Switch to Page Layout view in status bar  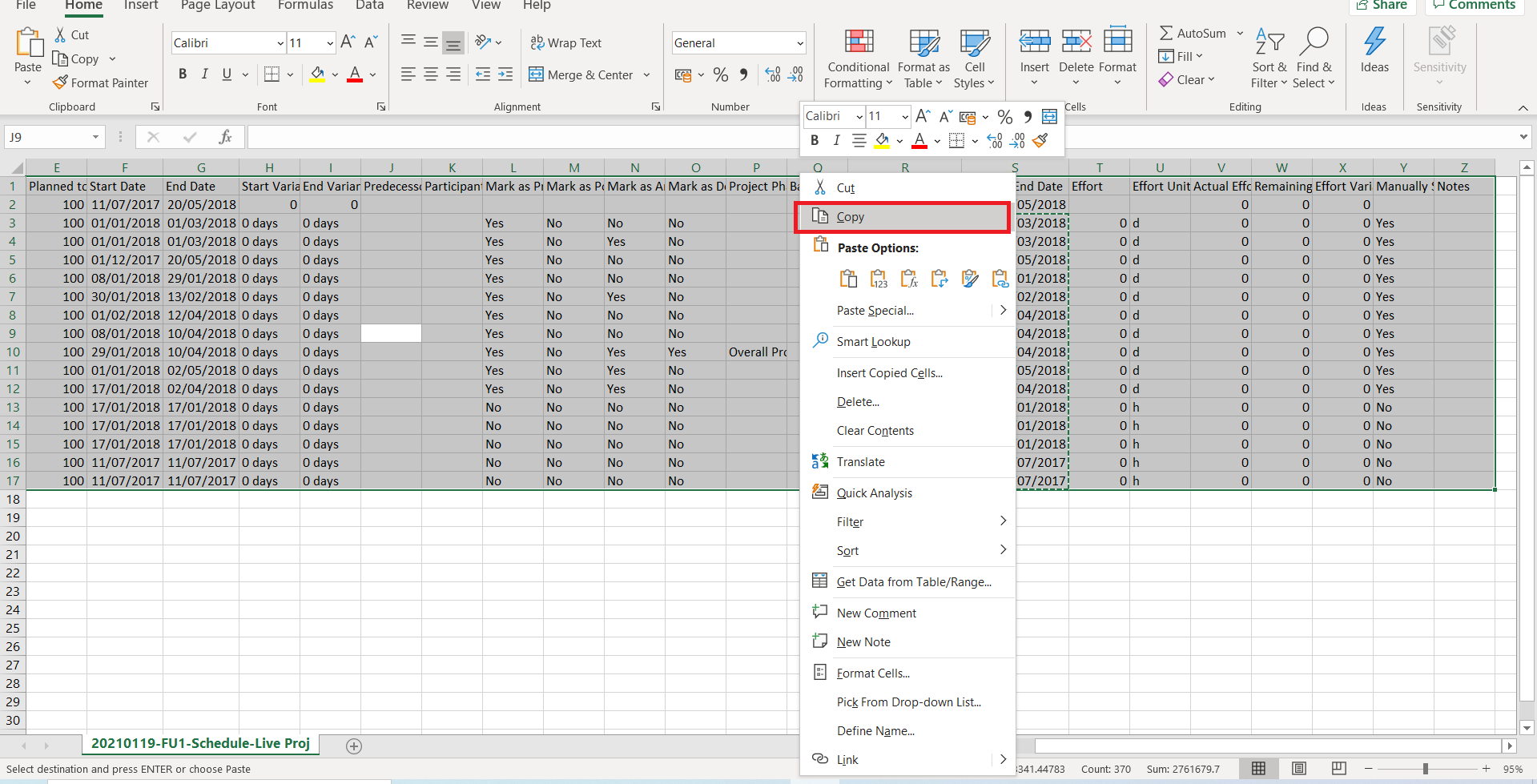tap(1299, 769)
